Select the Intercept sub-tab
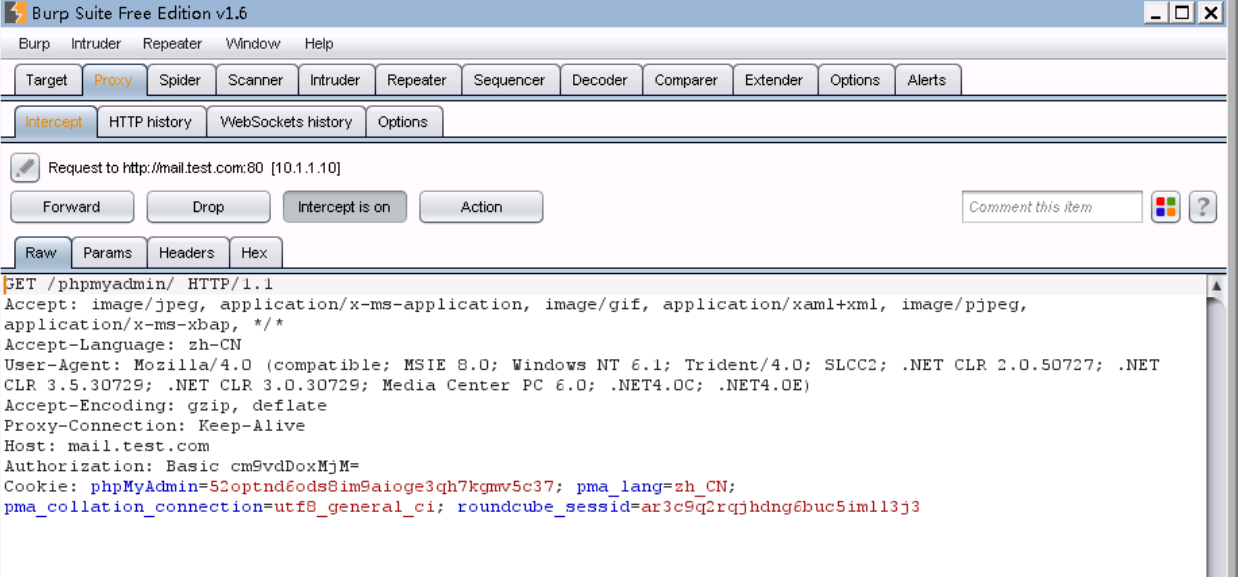 [x=54, y=122]
